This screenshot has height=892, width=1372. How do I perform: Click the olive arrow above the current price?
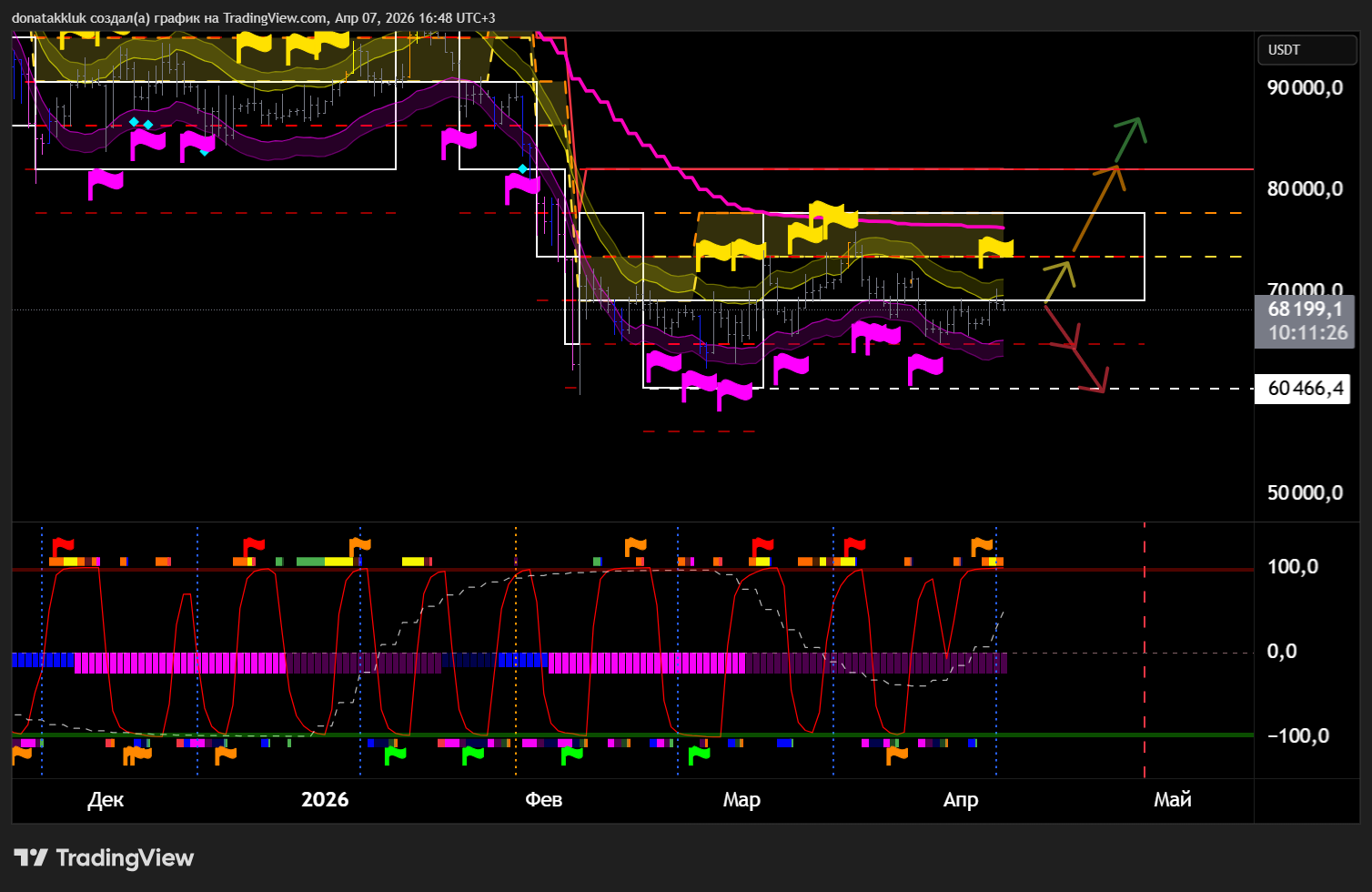click(x=1060, y=281)
